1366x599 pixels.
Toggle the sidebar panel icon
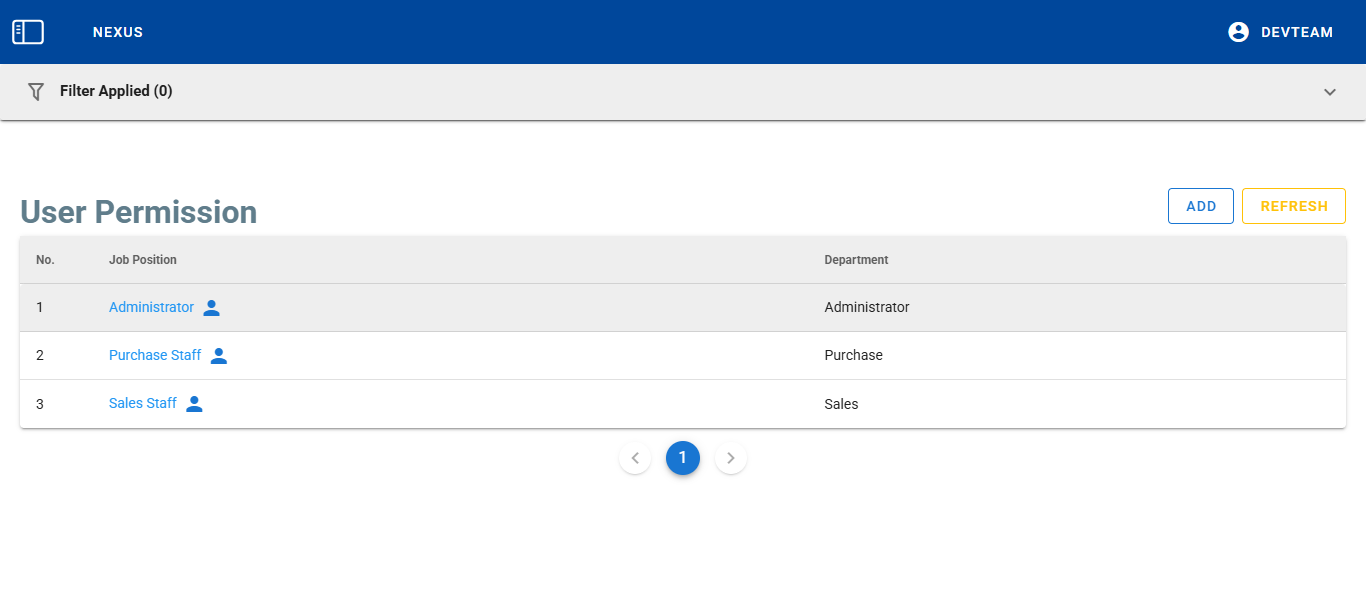pyautogui.click(x=28, y=32)
